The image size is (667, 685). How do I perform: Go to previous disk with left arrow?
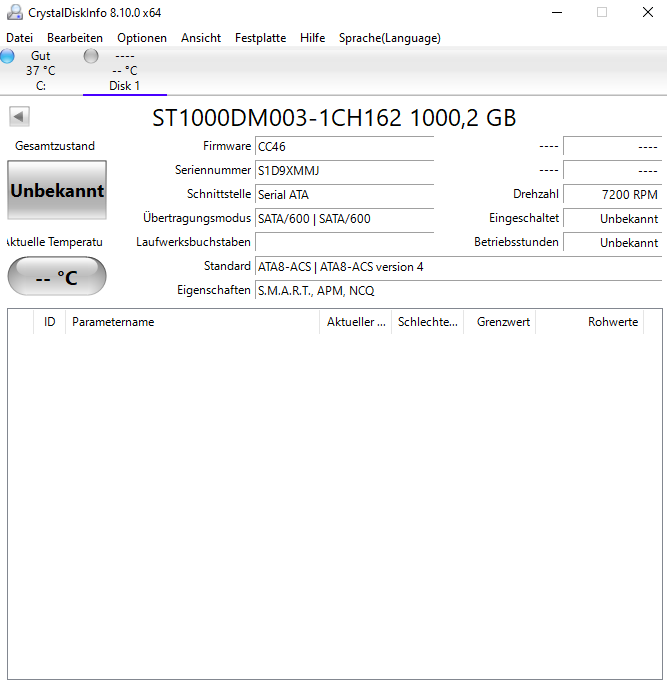pyautogui.click(x=19, y=117)
